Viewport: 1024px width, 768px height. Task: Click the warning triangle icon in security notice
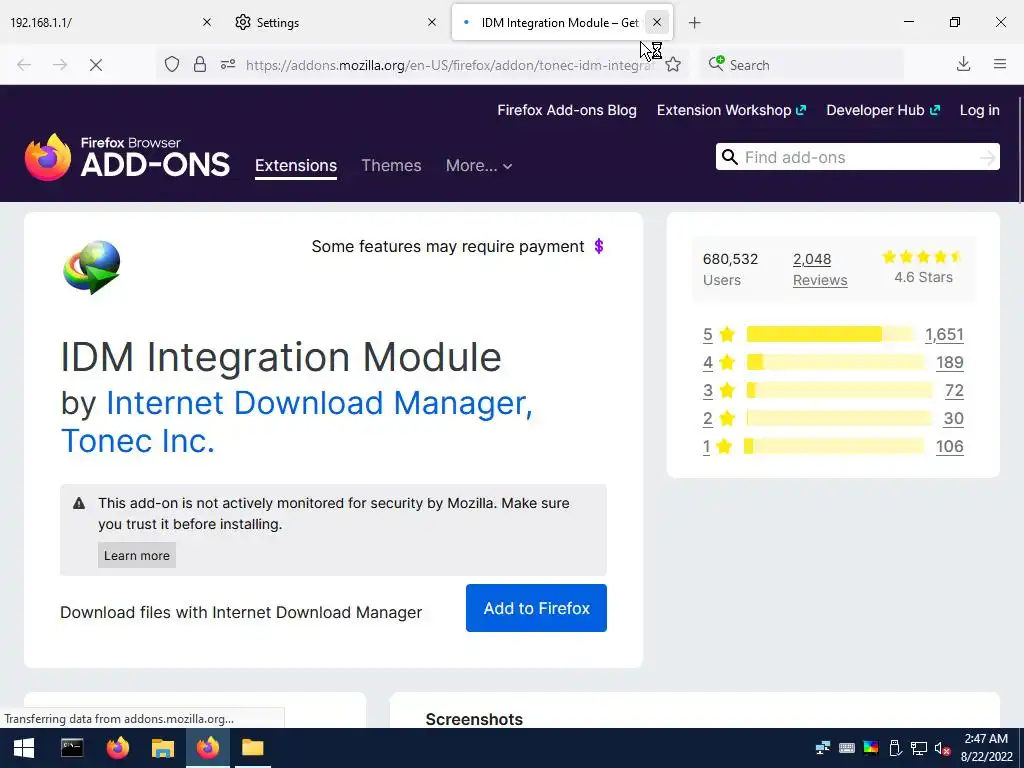pos(79,503)
